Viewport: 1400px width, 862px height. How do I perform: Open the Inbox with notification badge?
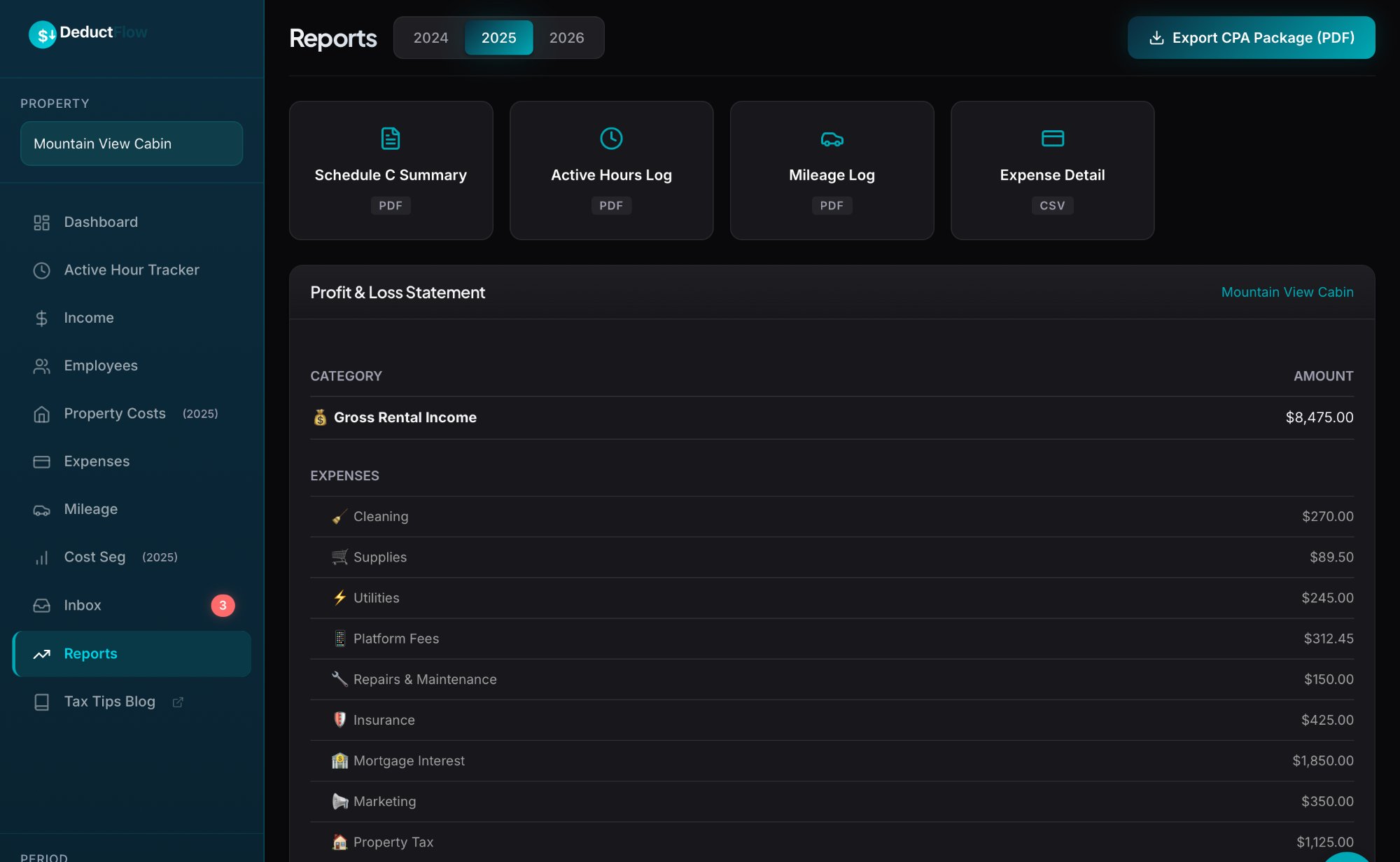tap(83, 605)
